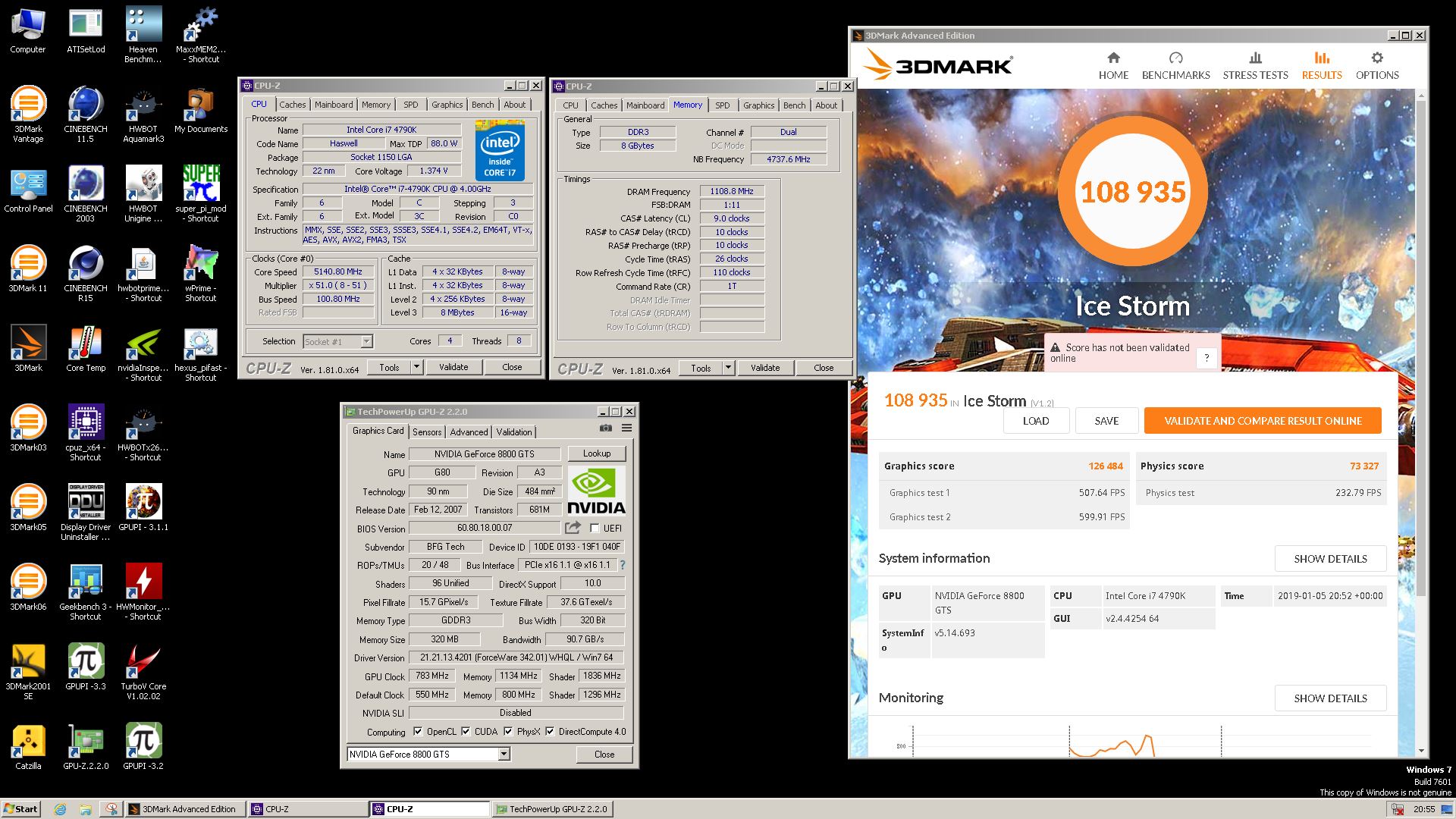Open Advanced tab in GPU-Z

[x=469, y=431]
